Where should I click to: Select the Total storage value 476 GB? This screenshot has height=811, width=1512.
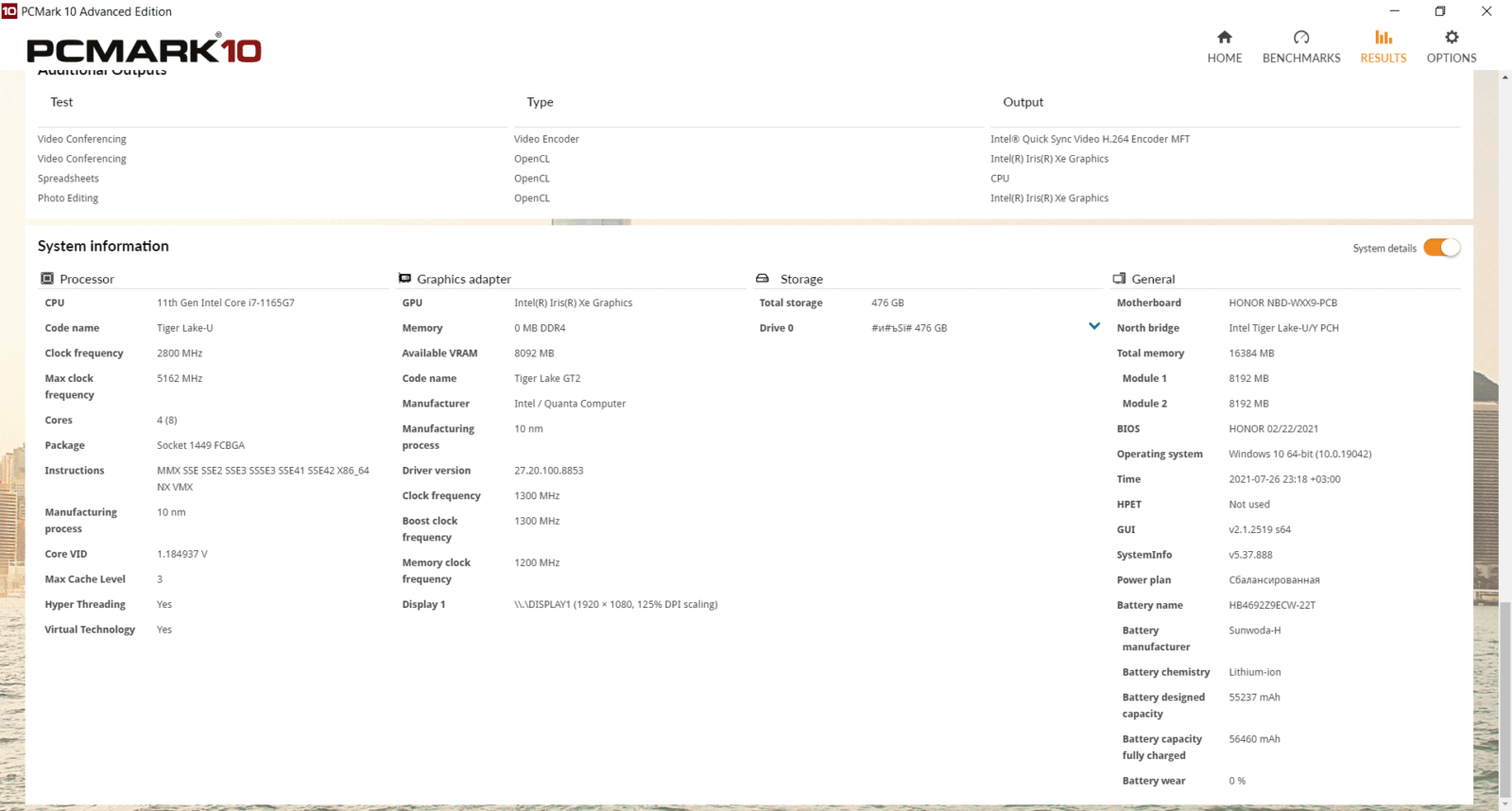tap(887, 303)
